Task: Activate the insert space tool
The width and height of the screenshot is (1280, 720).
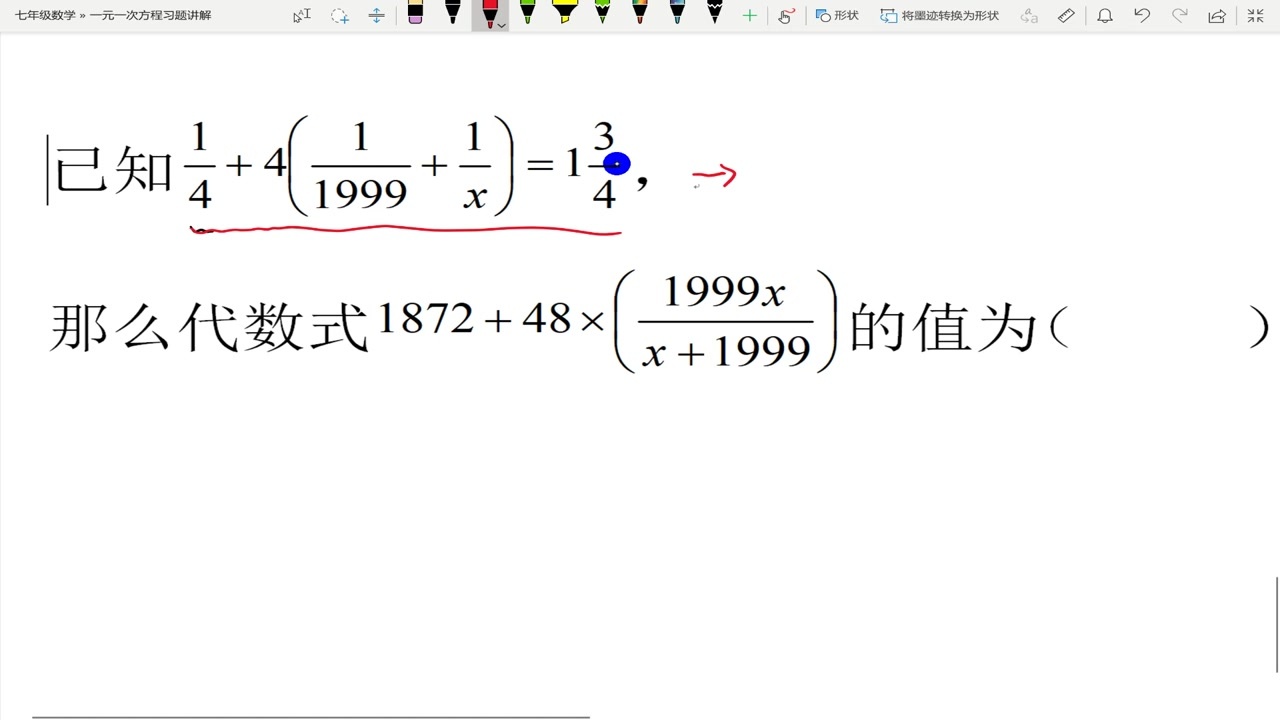Action: (376, 15)
